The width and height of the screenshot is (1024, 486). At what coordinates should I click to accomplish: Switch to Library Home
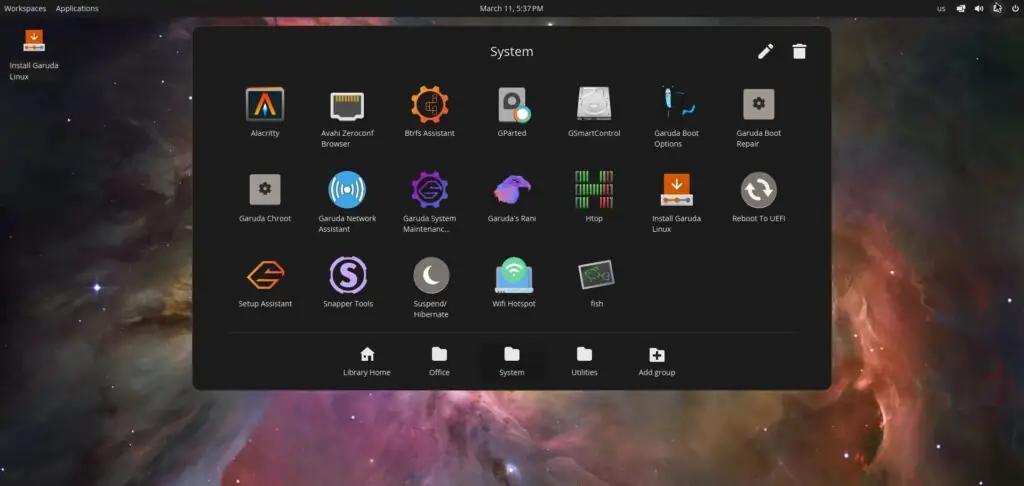click(x=367, y=361)
